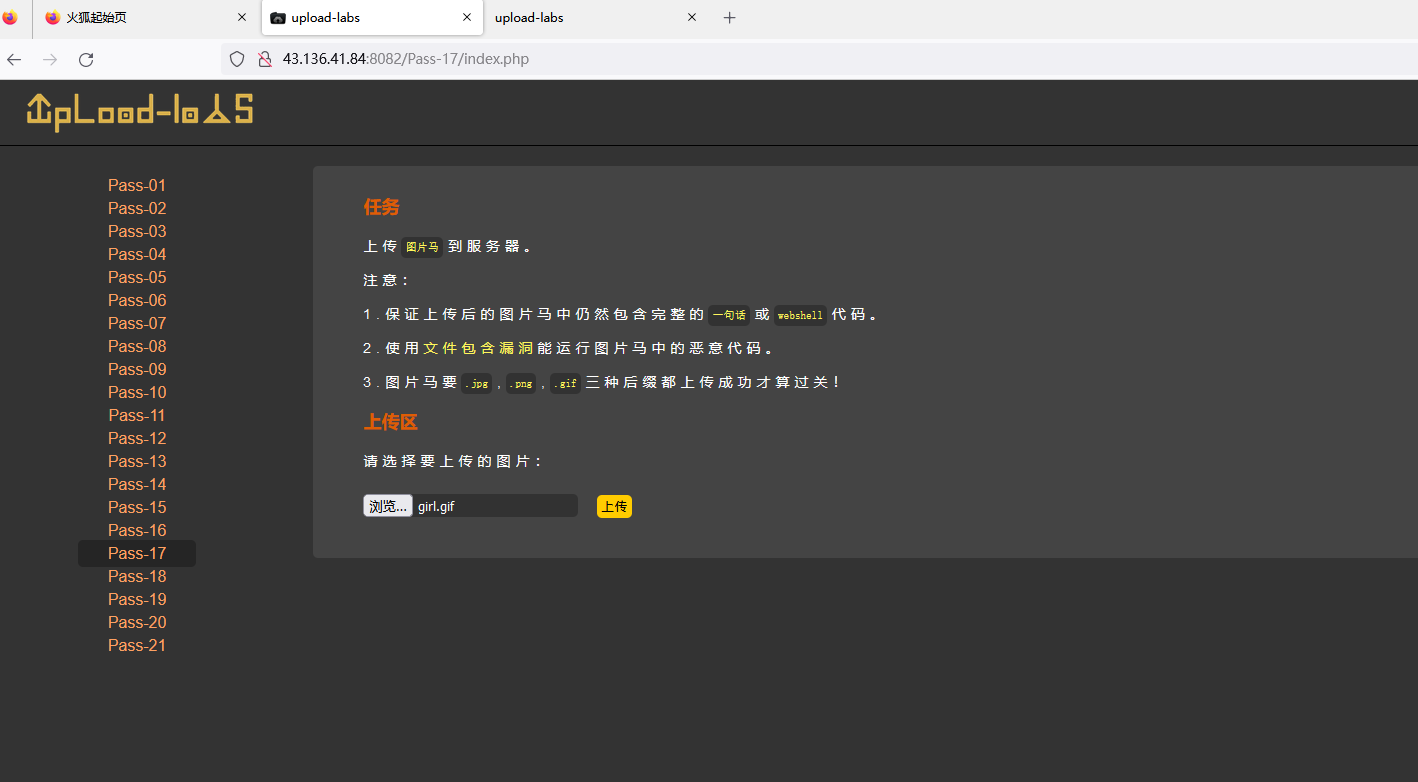Screen dimensions: 1418x782
Task: Close the 火狐起始页 tab
Action: [x=241, y=17]
